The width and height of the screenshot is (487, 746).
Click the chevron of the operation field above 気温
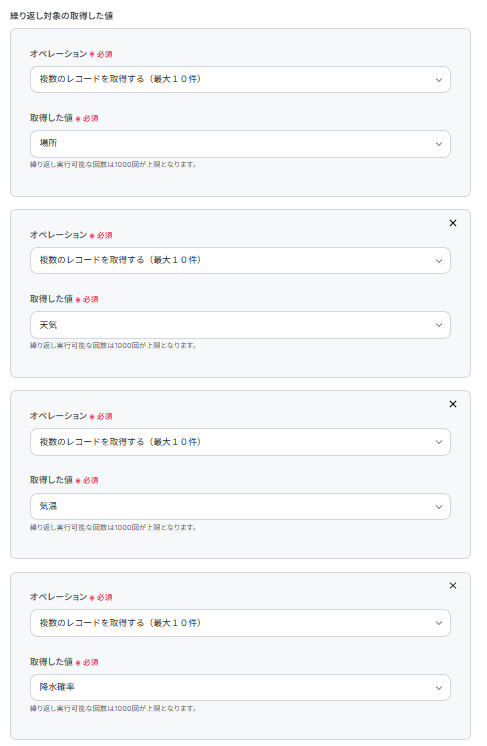click(439, 442)
